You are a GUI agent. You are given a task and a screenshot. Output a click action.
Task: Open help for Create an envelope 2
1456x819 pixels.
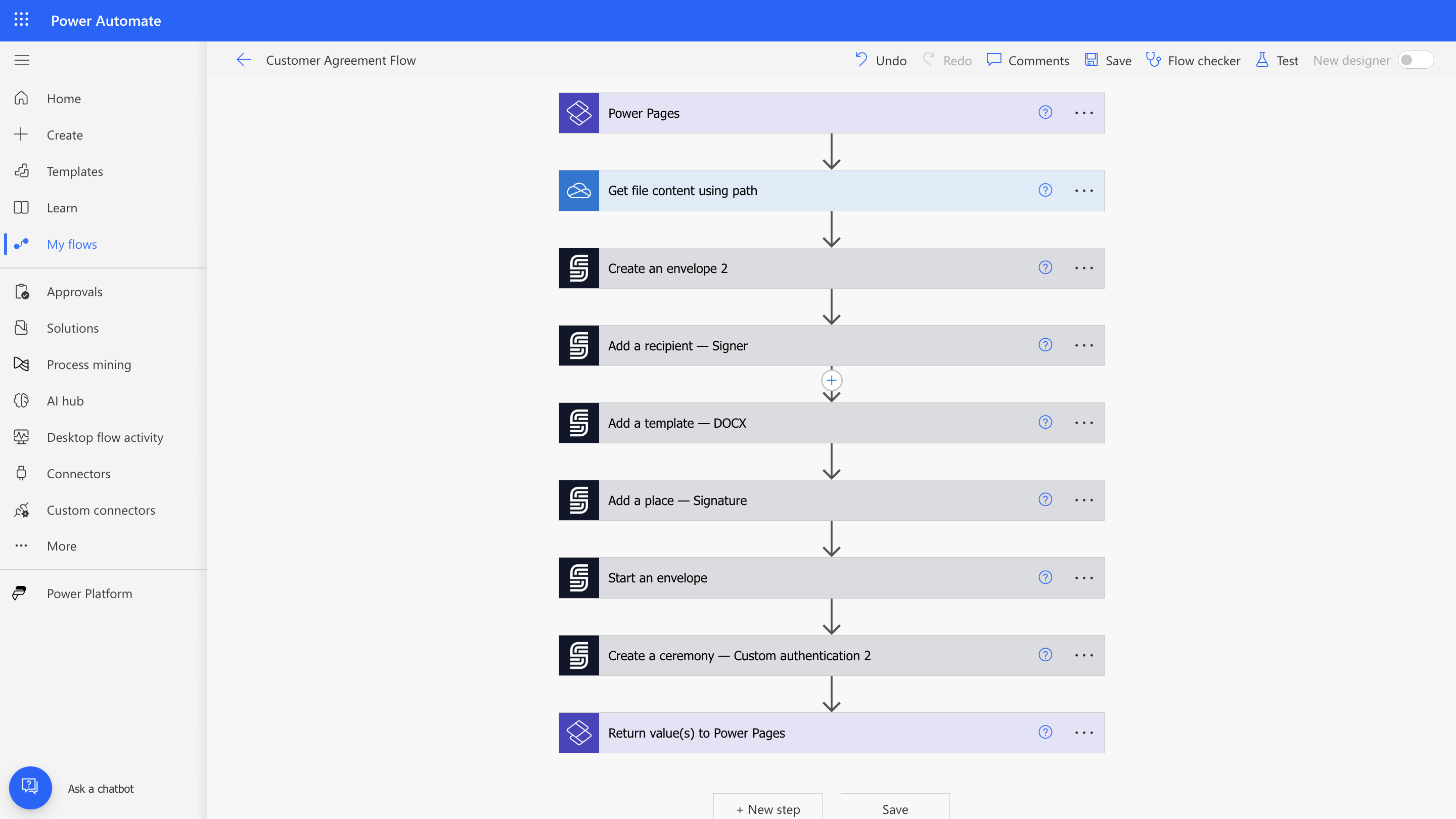1045,268
